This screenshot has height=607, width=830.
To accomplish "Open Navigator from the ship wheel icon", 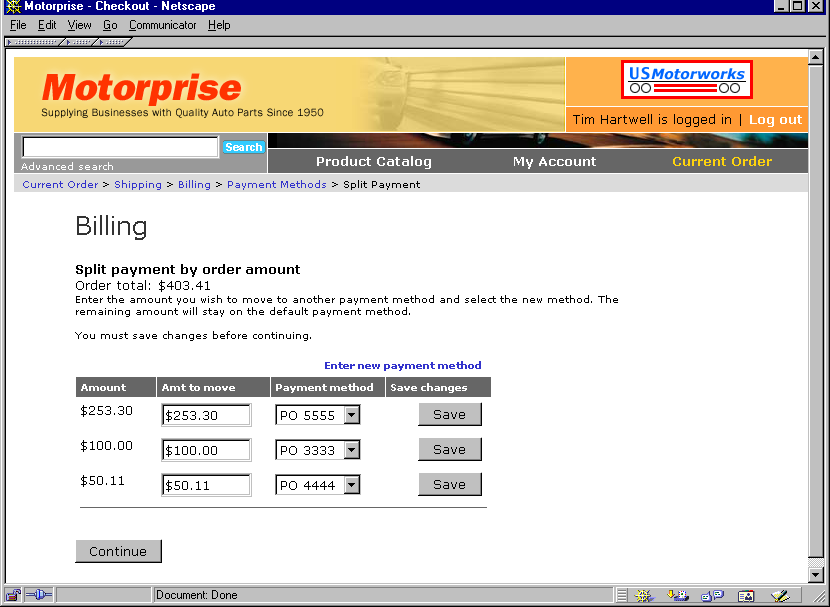I will [x=644, y=596].
